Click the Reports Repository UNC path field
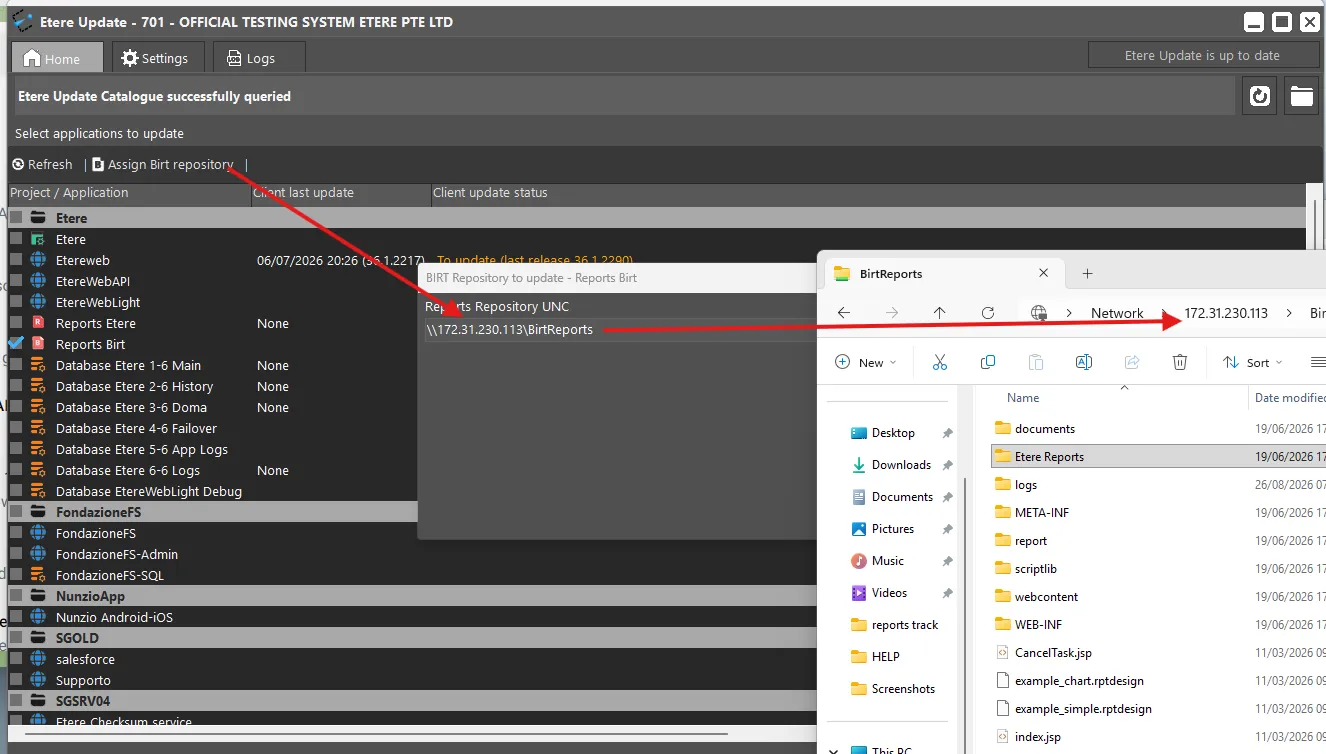The image size is (1326, 754). pos(620,330)
